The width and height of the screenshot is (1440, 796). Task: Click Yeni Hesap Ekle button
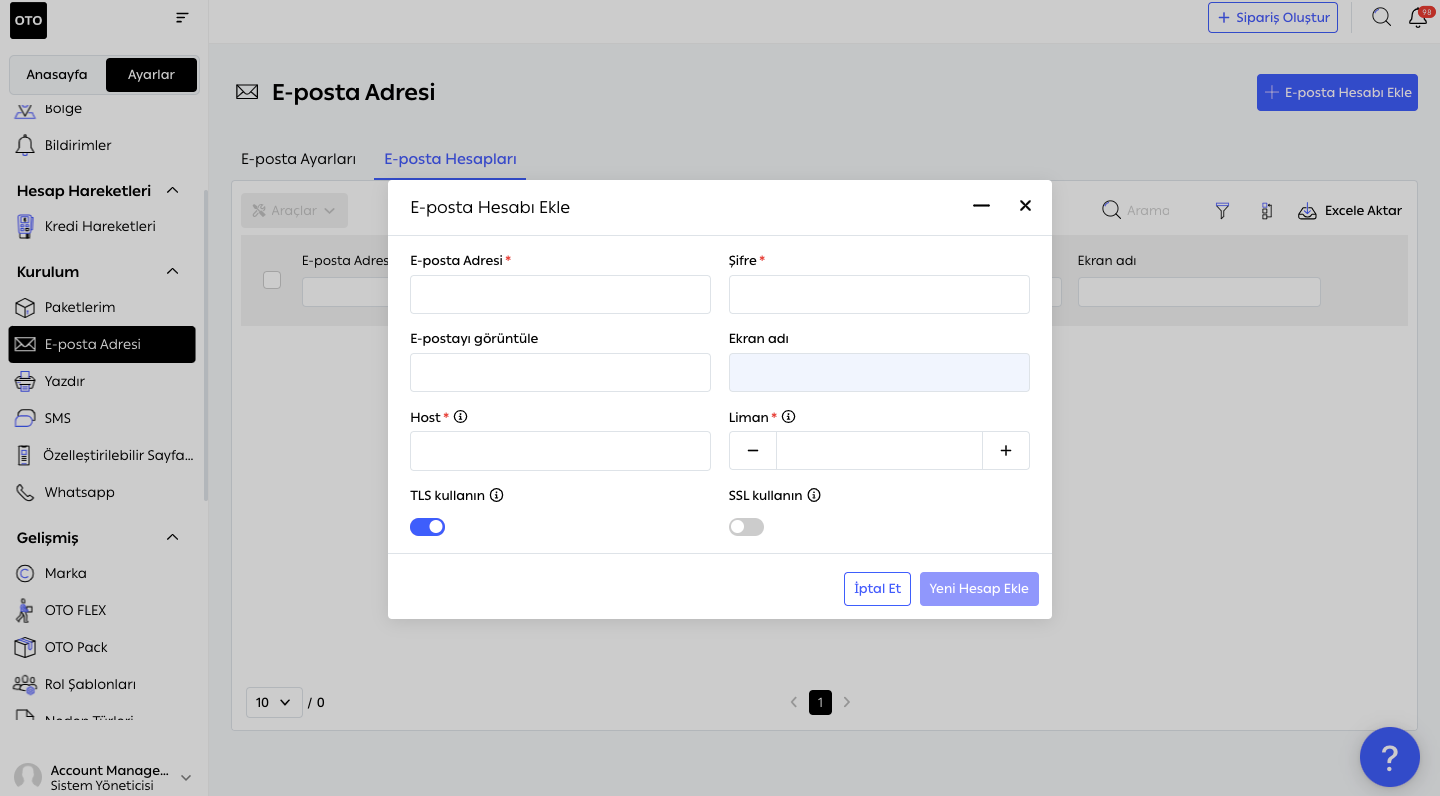coord(979,588)
